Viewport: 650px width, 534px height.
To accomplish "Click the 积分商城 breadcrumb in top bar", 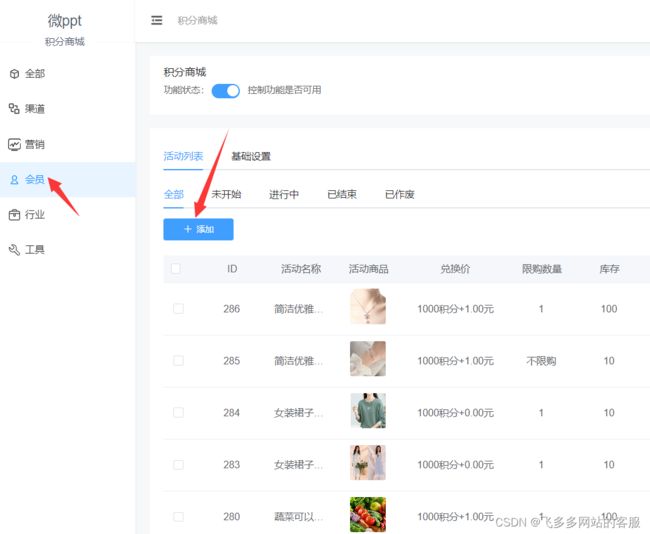I will point(197,20).
